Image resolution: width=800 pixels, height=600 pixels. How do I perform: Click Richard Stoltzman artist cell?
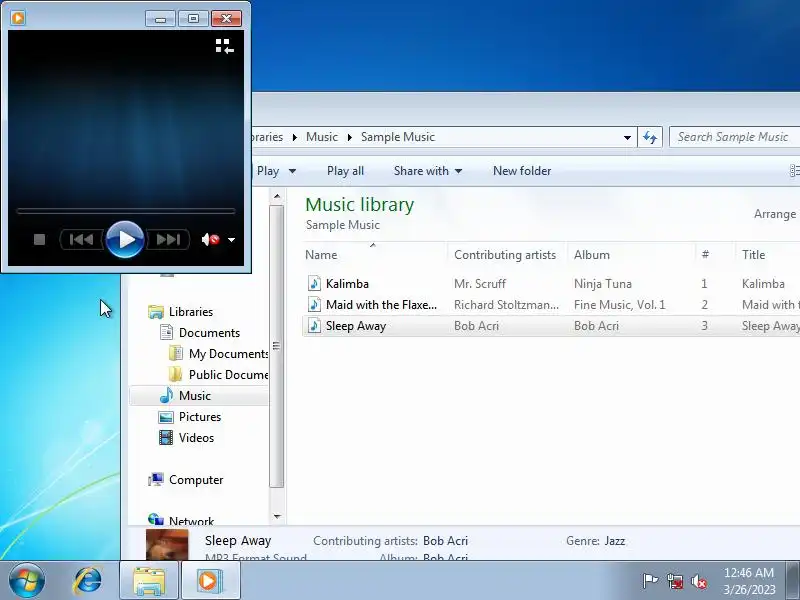point(506,305)
